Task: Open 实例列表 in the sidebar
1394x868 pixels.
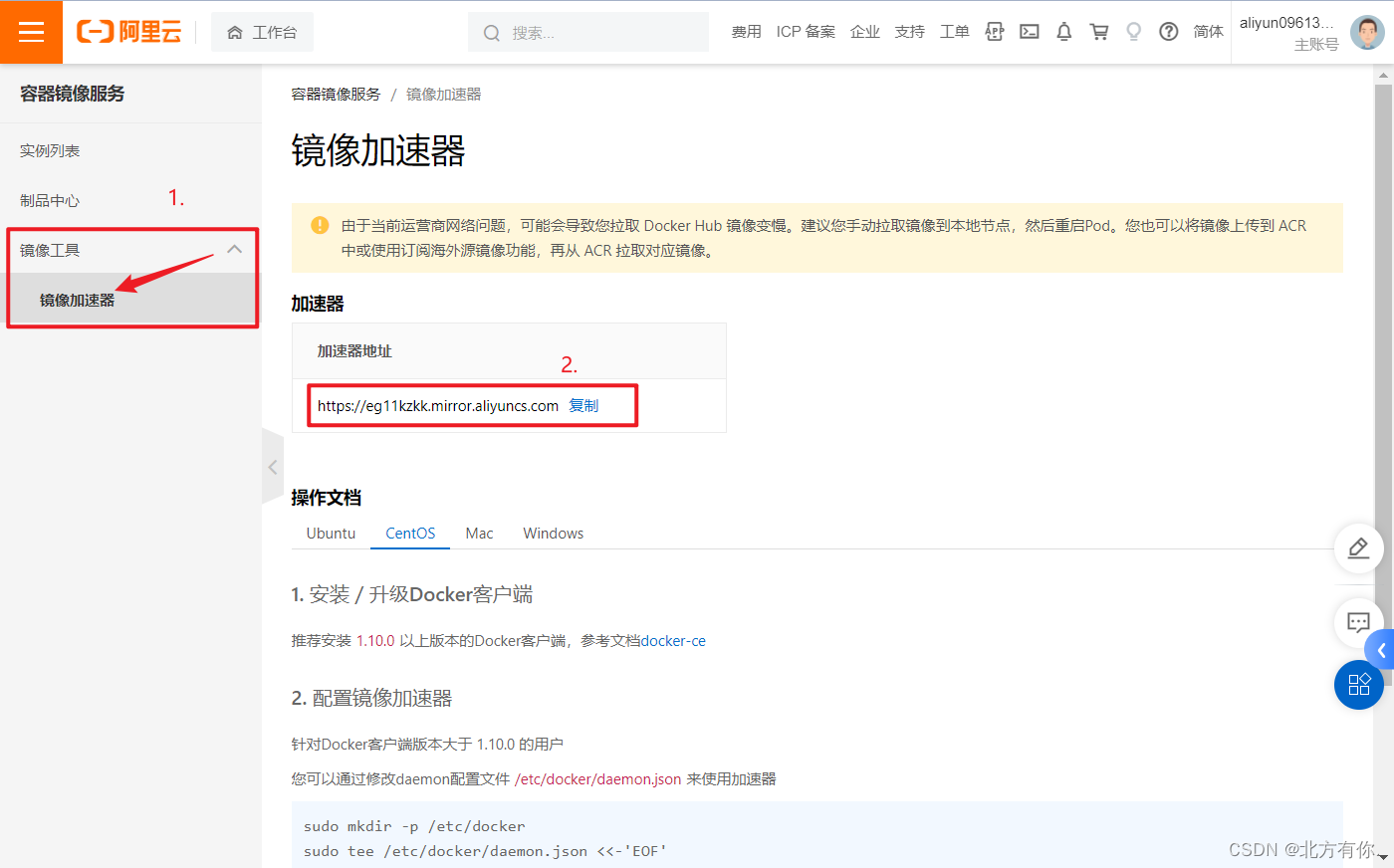Action: (x=50, y=150)
